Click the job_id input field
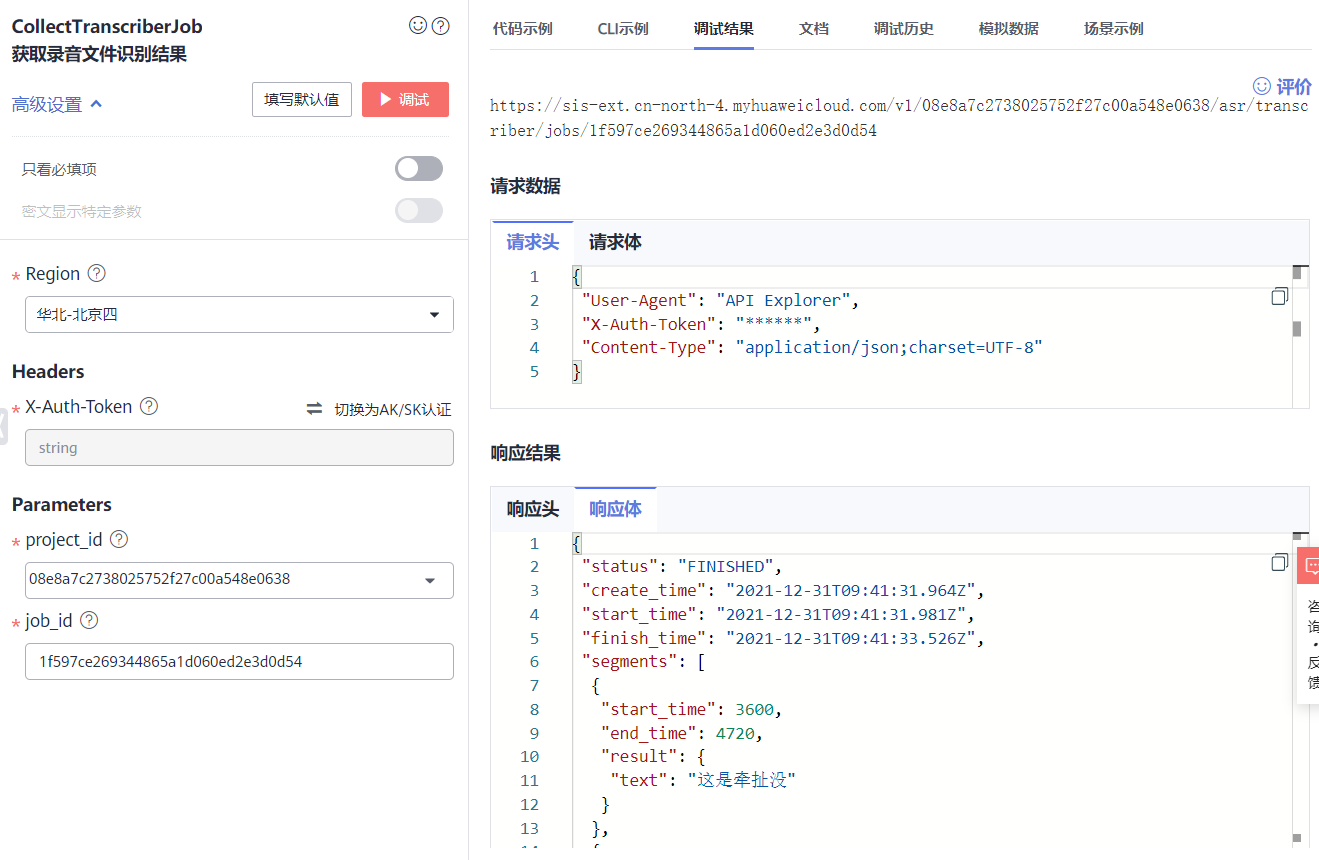 (x=239, y=661)
